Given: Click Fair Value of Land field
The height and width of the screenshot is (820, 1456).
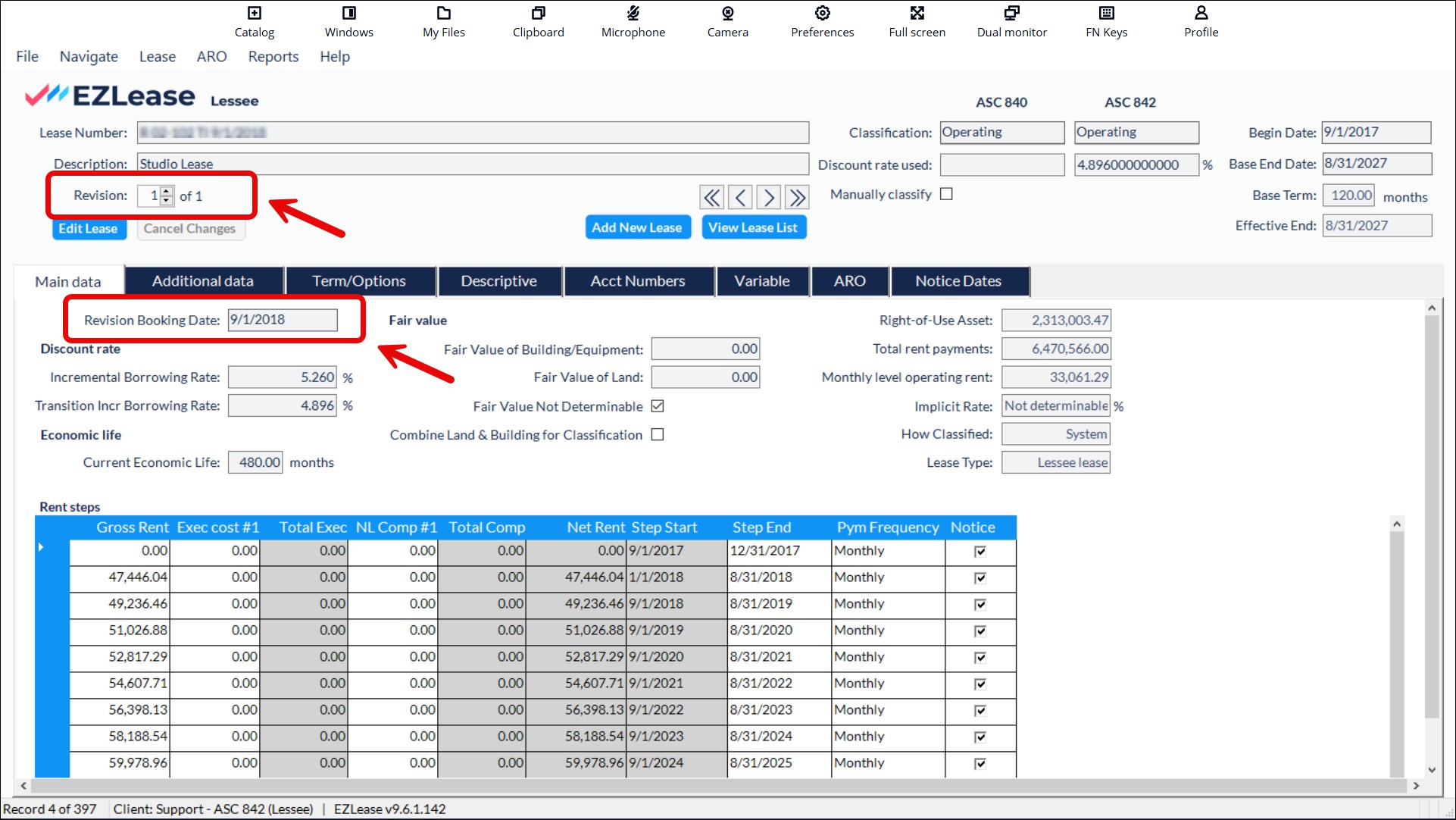Looking at the screenshot, I should (705, 377).
